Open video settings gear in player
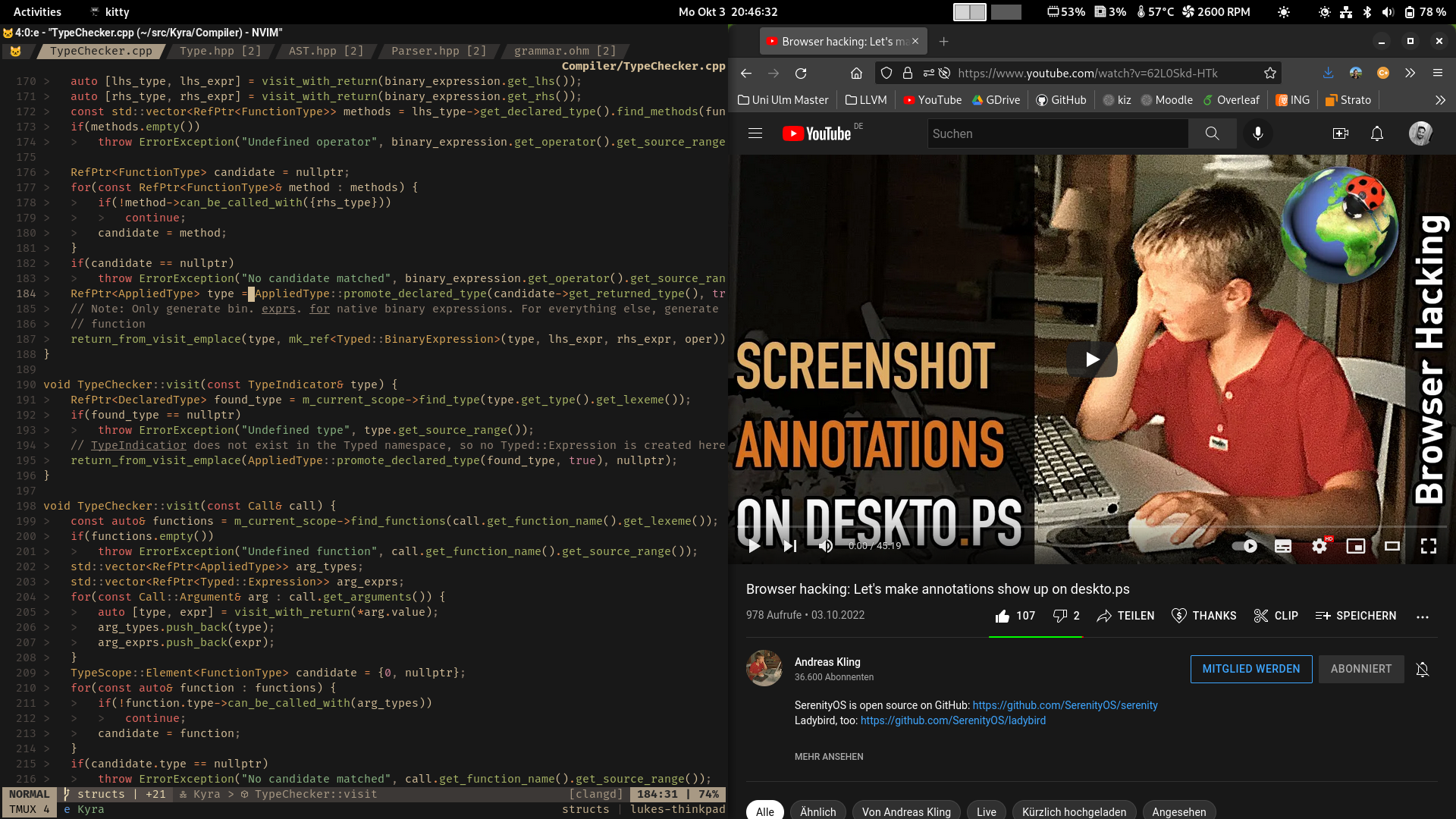The height and width of the screenshot is (819, 1456). [x=1319, y=546]
